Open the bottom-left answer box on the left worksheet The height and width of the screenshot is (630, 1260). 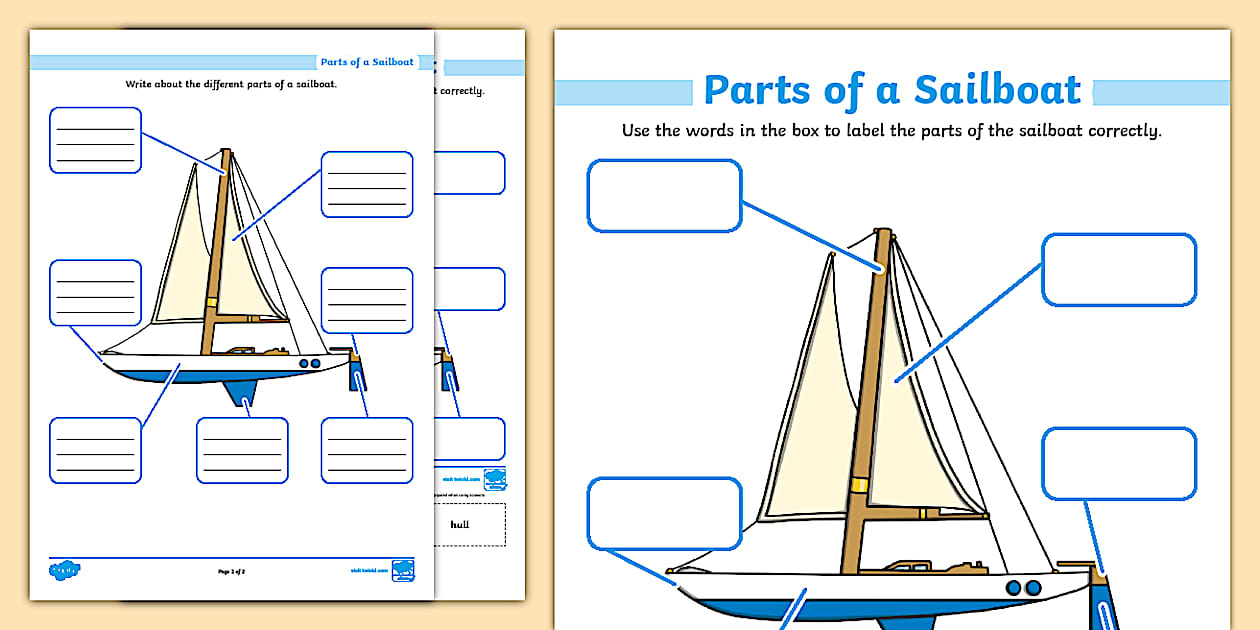click(x=95, y=450)
